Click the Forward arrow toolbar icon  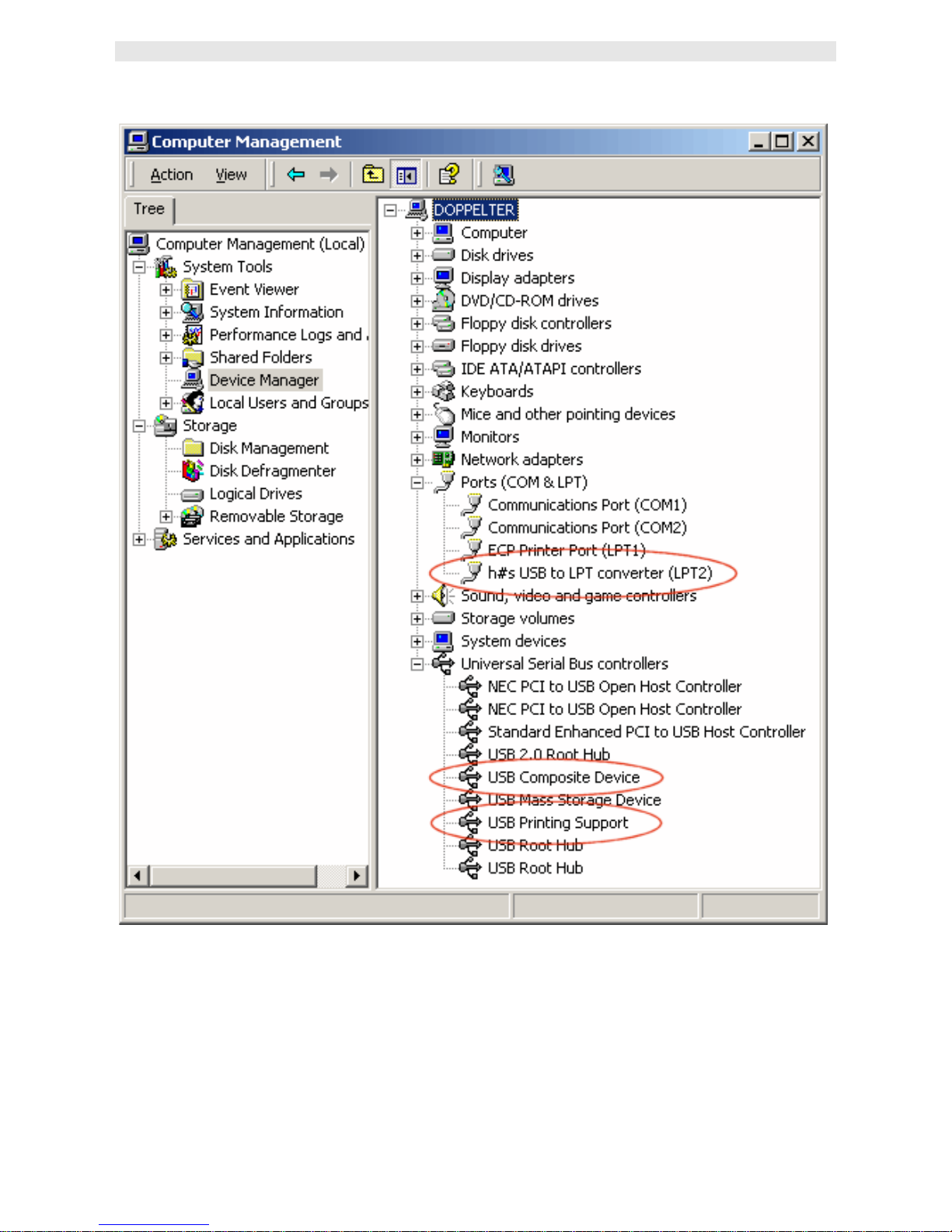pos(329,175)
